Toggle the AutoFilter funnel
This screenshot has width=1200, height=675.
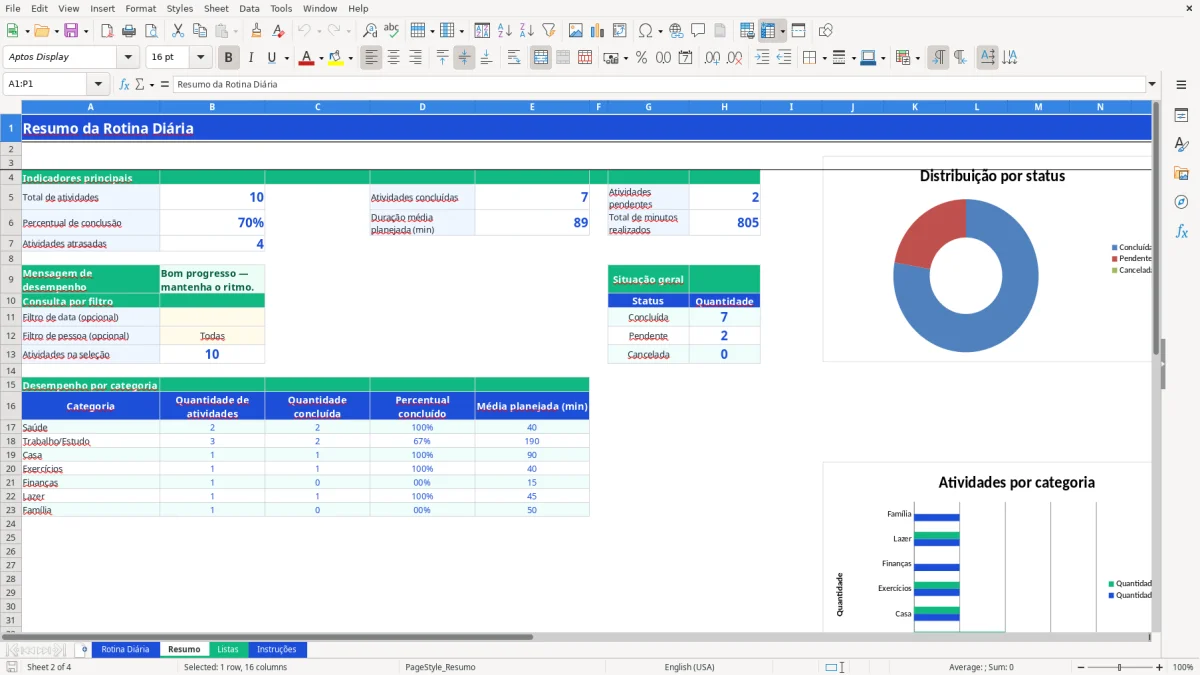pyautogui.click(x=548, y=31)
